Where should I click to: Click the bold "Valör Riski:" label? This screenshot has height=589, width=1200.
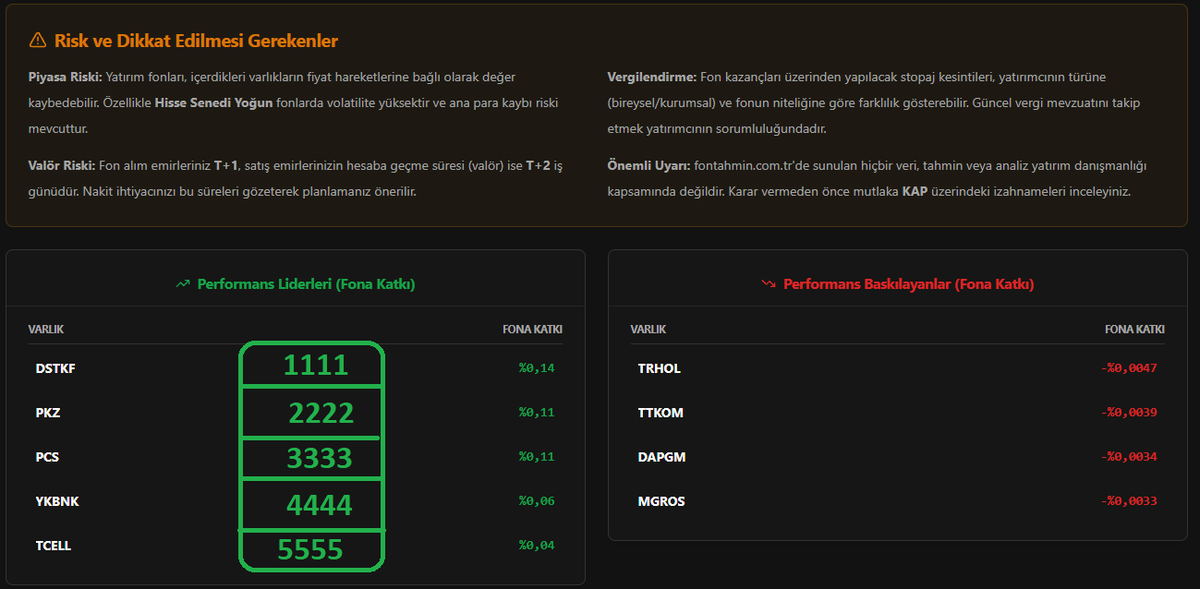(62, 165)
